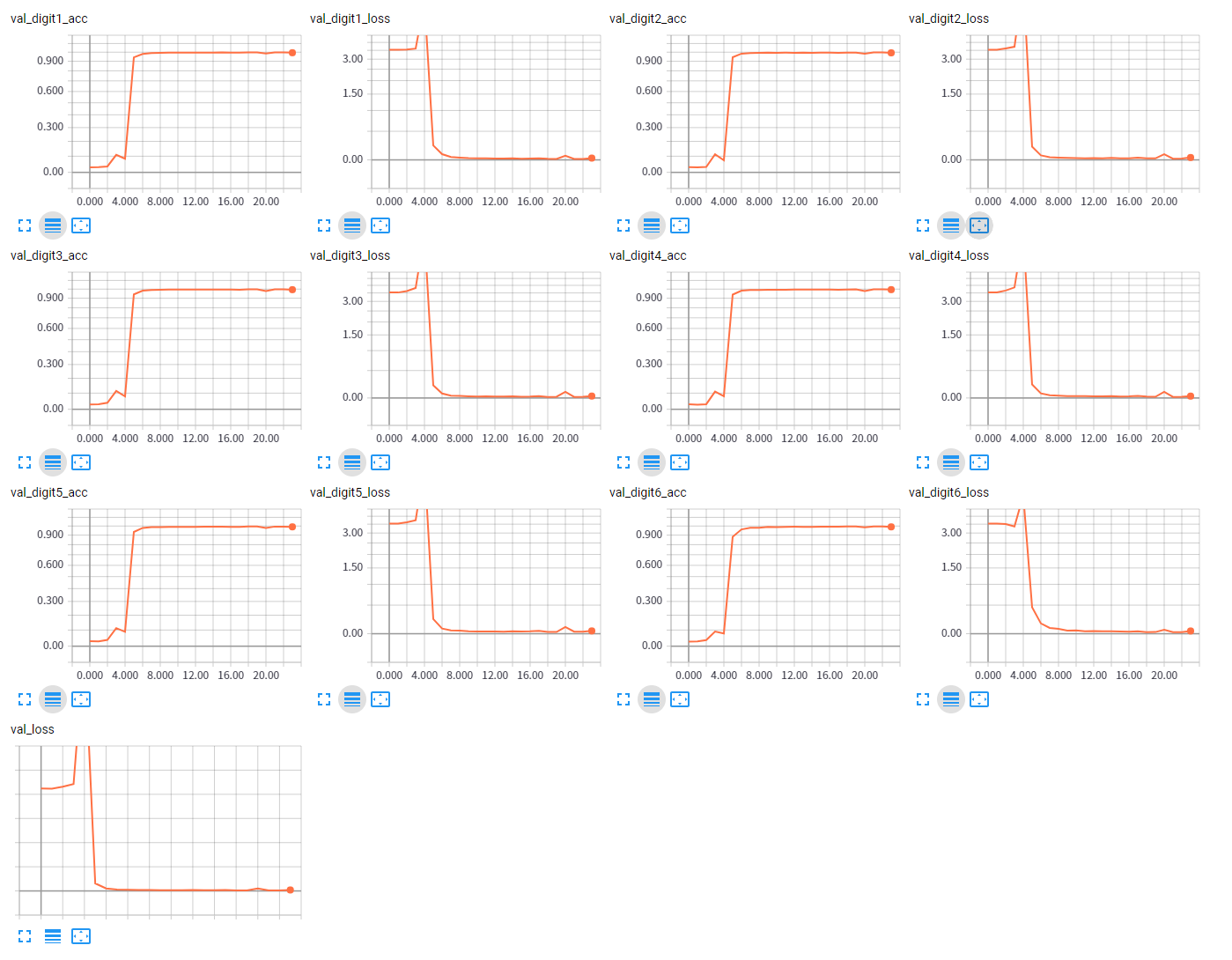
Task: Select last data point on val_loss curve
Action: [x=291, y=890]
